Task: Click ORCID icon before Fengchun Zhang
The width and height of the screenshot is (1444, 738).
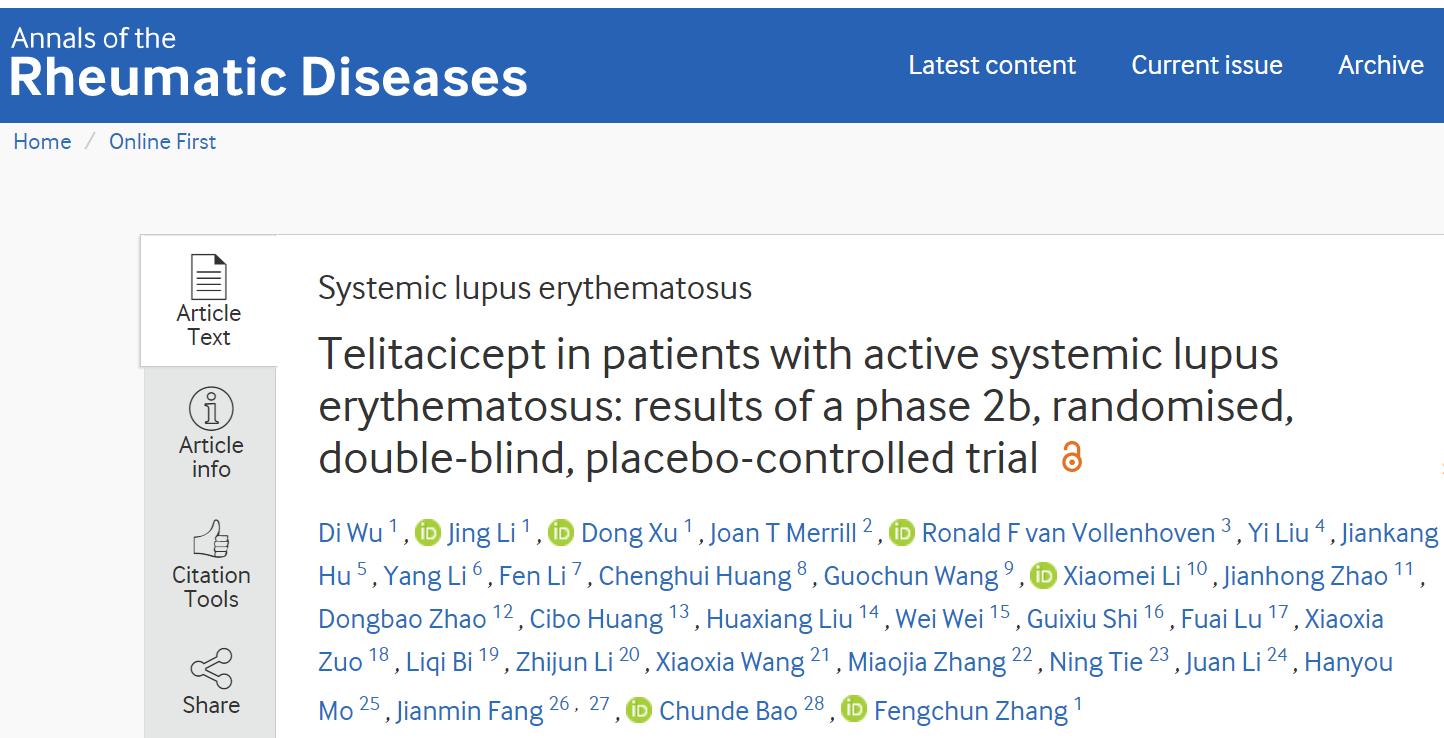Action: coord(854,710)
